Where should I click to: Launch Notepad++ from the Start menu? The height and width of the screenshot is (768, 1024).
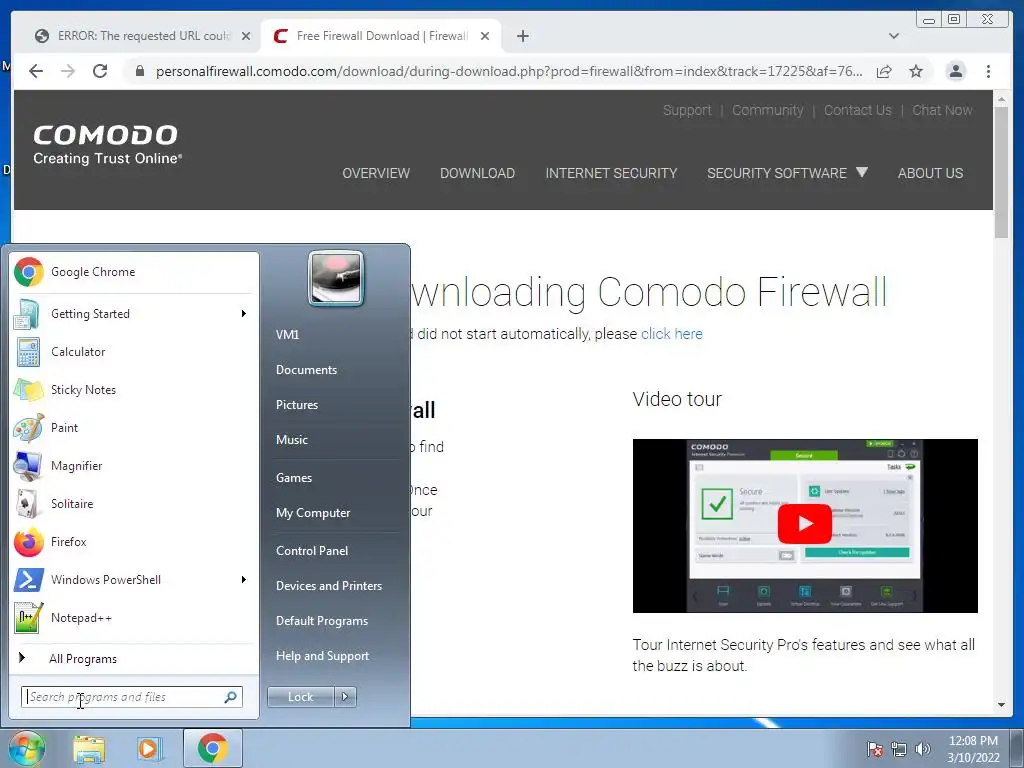click(x=134, y=618)
